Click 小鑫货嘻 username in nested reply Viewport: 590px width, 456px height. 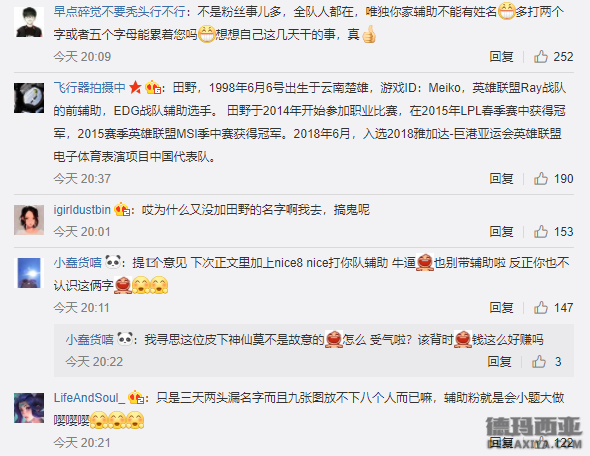(90, 340)
